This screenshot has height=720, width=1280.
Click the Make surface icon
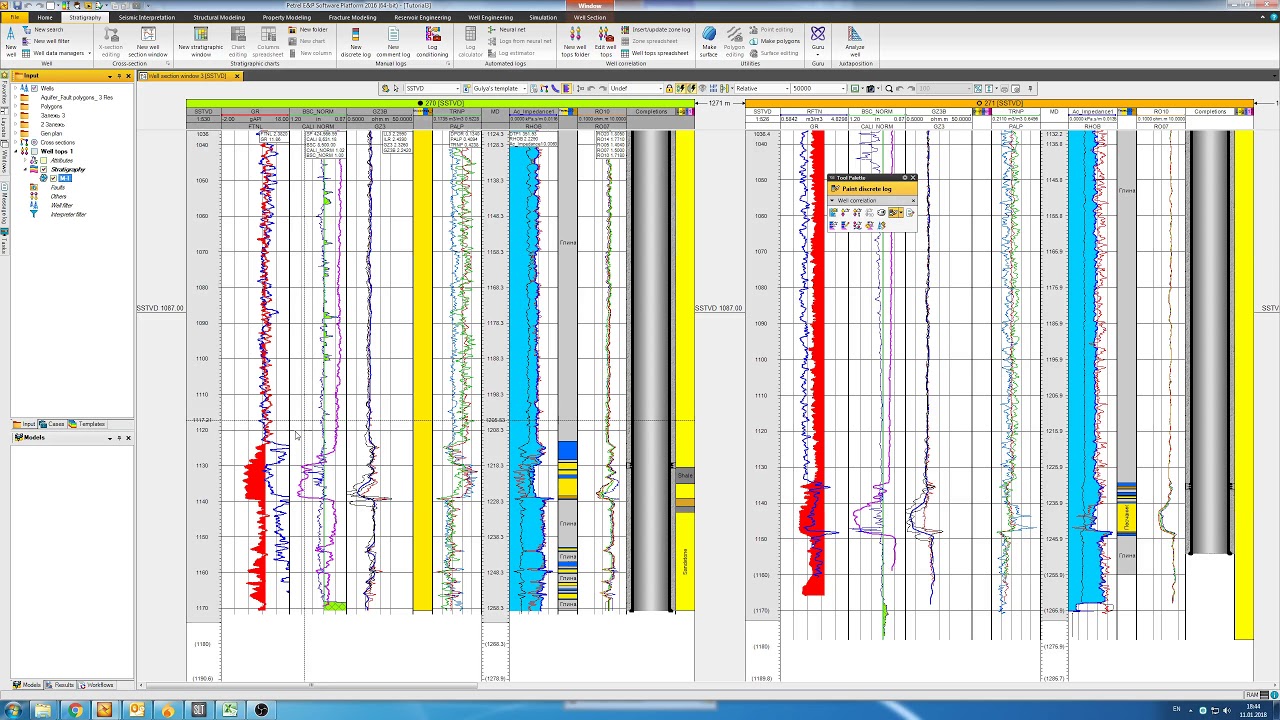[709, 40]
